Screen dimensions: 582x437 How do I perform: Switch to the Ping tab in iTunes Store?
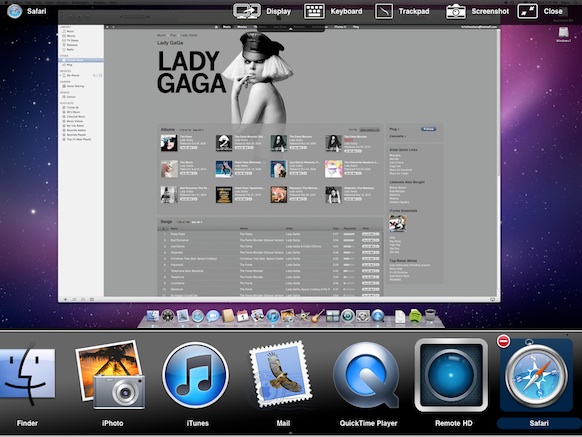[356, 27]
